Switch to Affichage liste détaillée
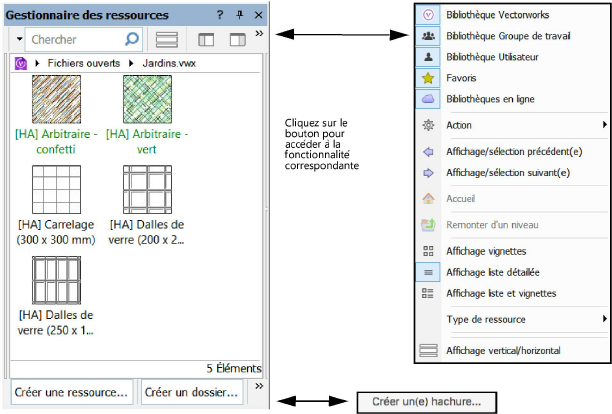The image size is (612, 414). (428, 272)
